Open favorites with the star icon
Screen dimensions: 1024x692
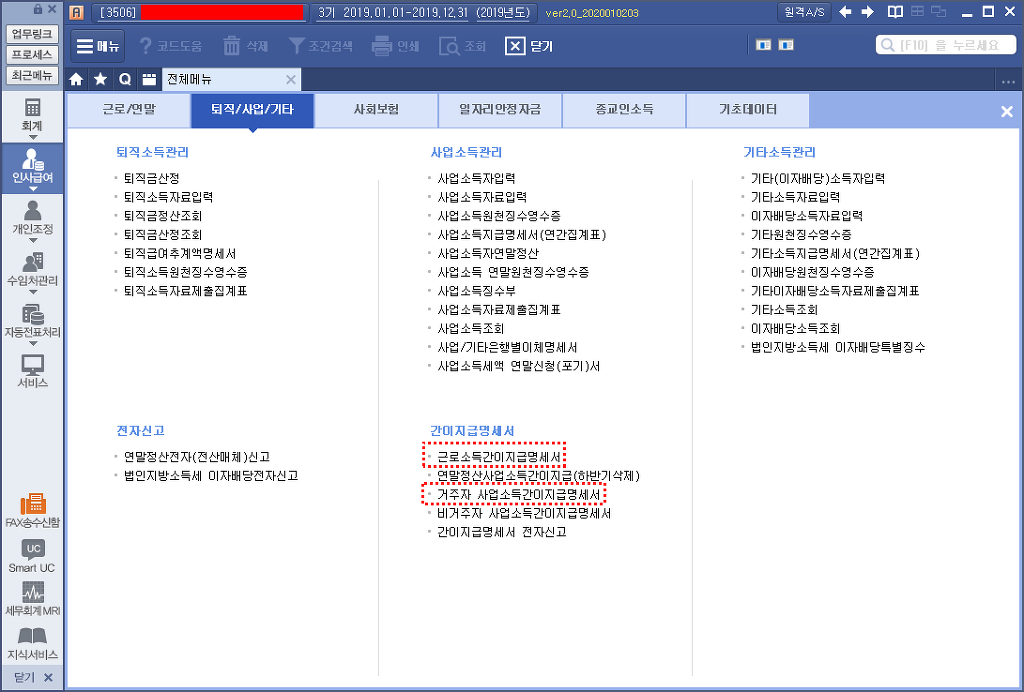coord(100,79)
